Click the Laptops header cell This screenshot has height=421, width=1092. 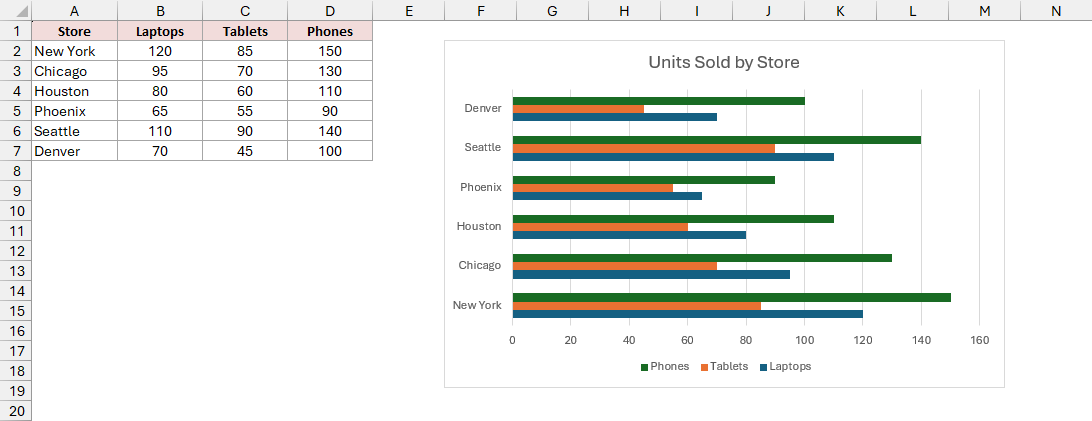click(x=160, y=31)
